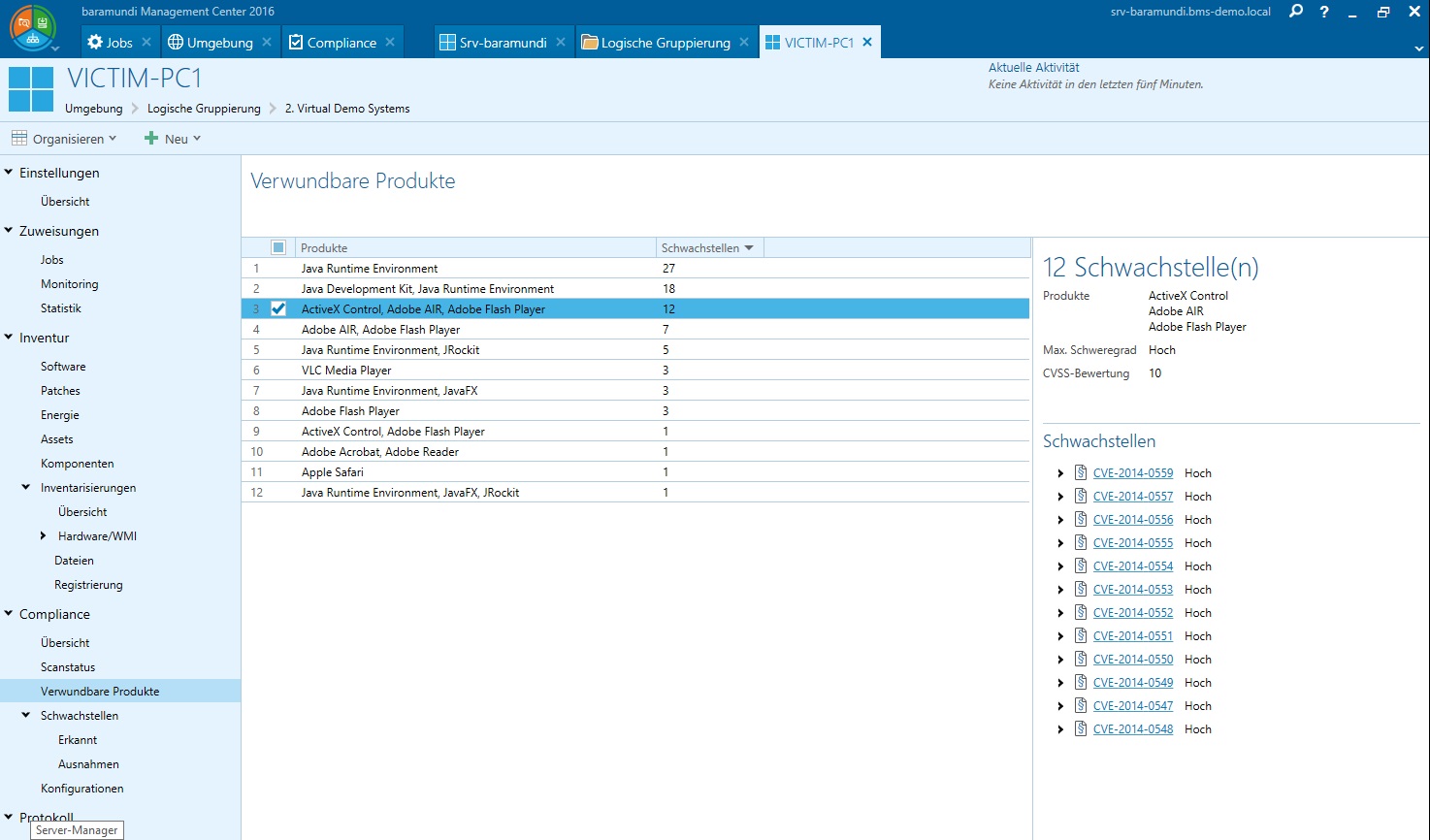Close the Logische Gruppierung tab
Screen dimensions: 1430x840
(744, 42)
